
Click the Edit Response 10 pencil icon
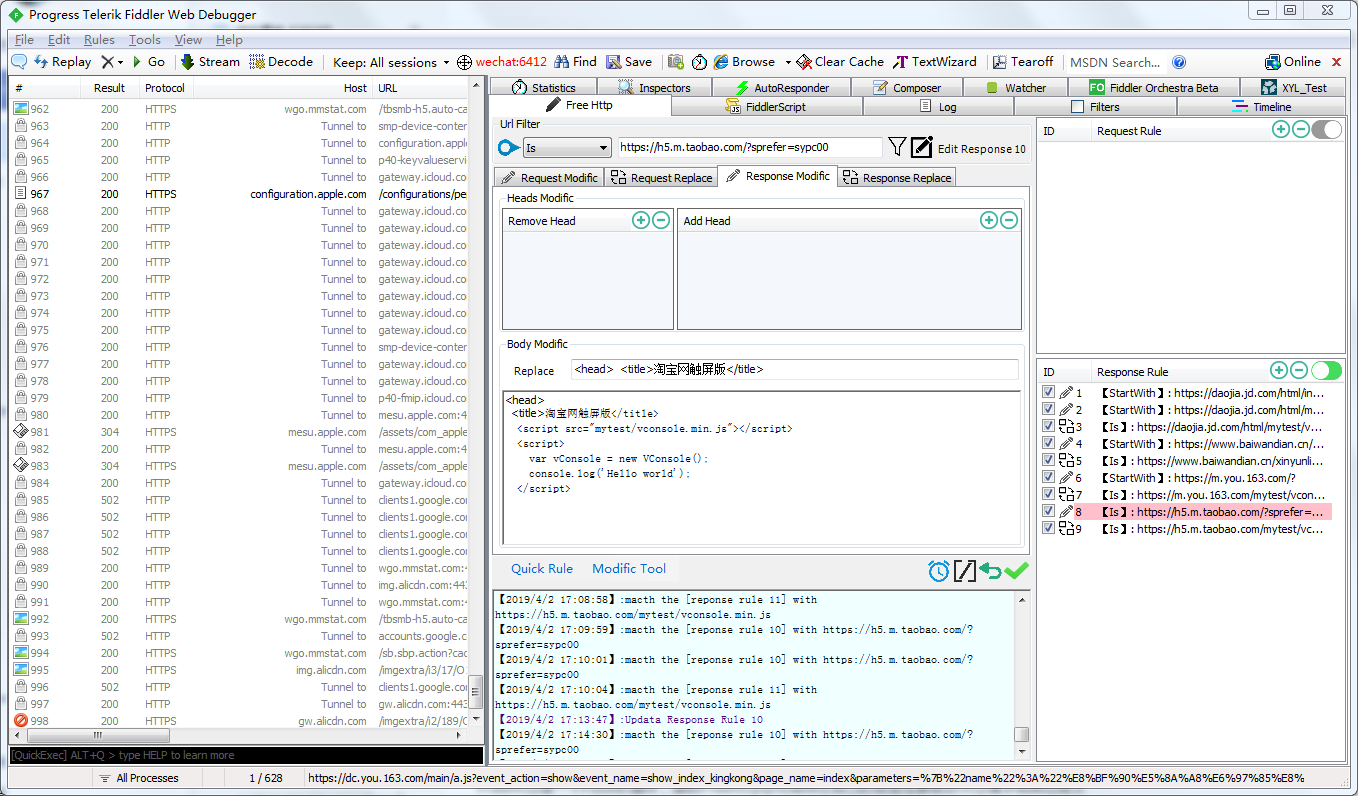pos(922,148)
